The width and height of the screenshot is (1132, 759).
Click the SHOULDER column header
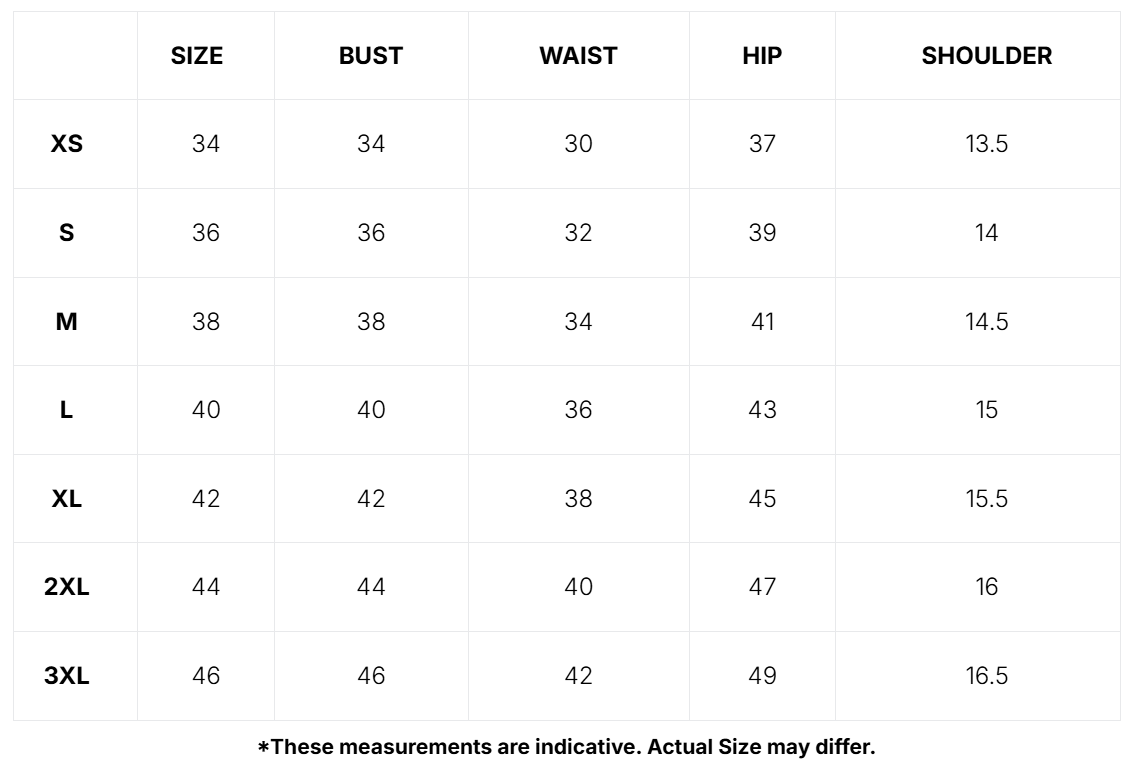pyautogui.click(x=986, y=56)
